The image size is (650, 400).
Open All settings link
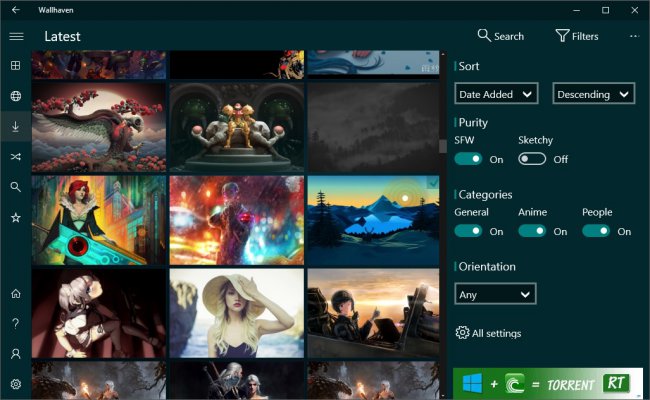488,333
